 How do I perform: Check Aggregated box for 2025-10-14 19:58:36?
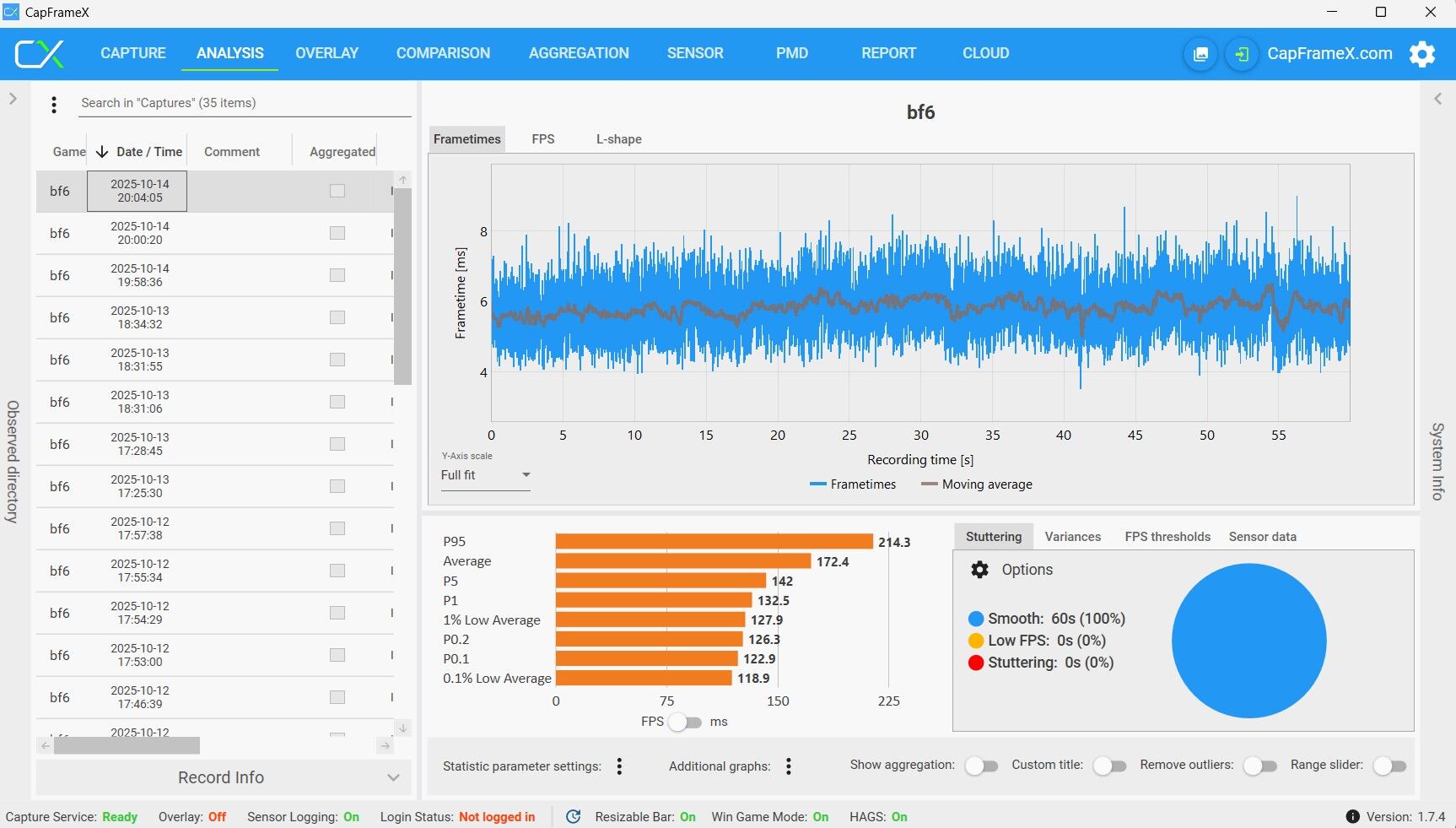point(337,275)
